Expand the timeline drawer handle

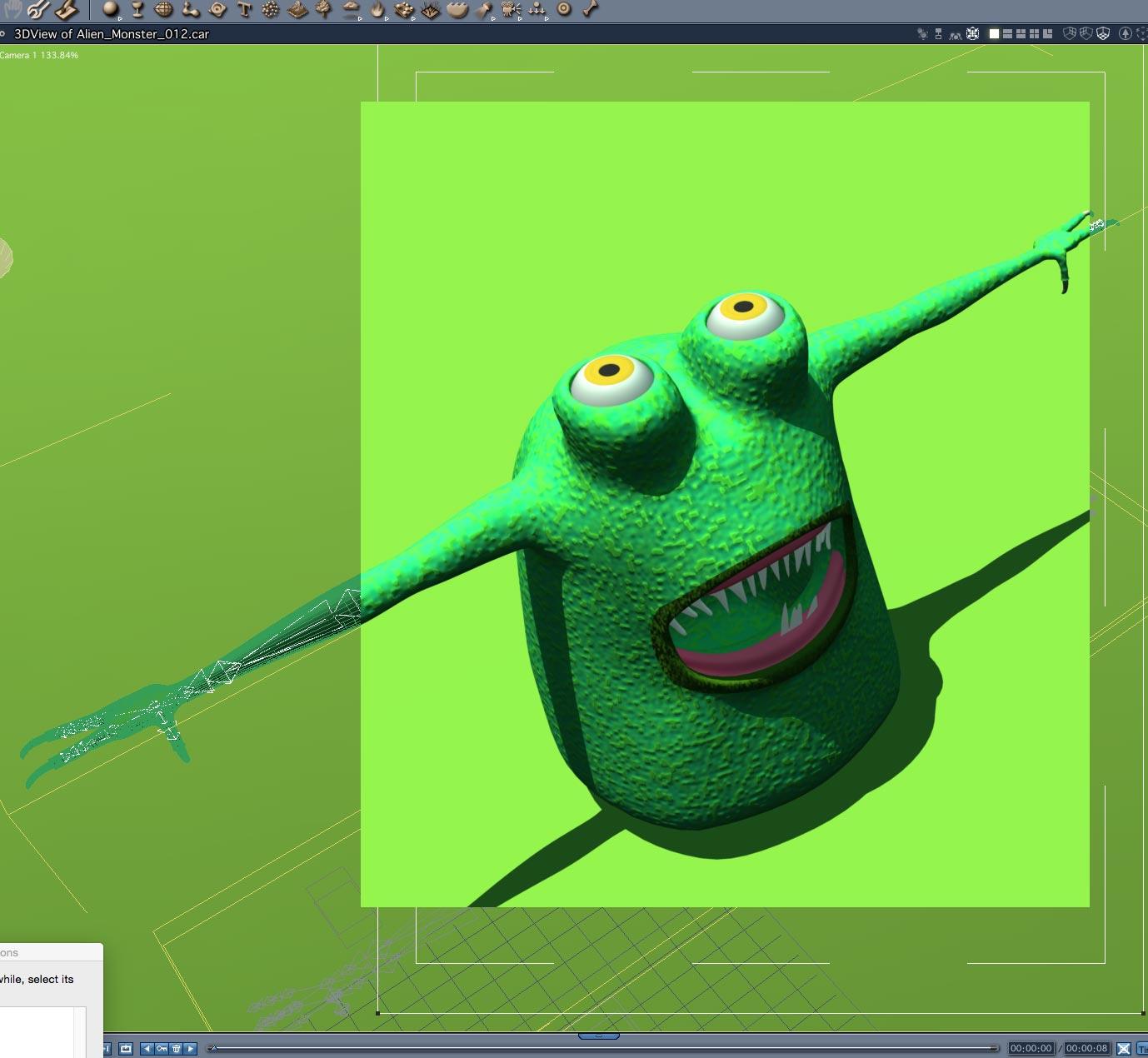(598, 1036)
